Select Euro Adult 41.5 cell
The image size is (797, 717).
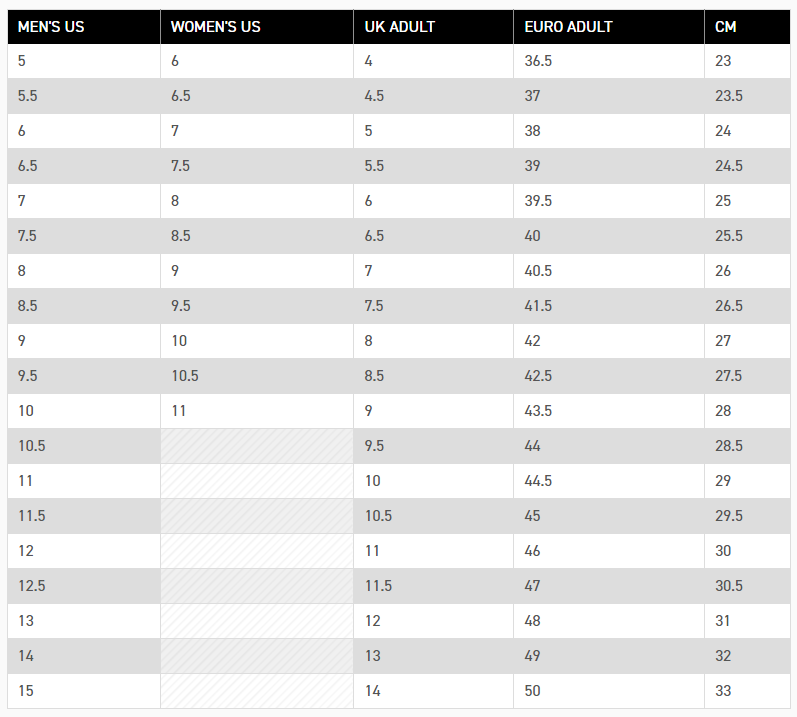tap(609, 306)
